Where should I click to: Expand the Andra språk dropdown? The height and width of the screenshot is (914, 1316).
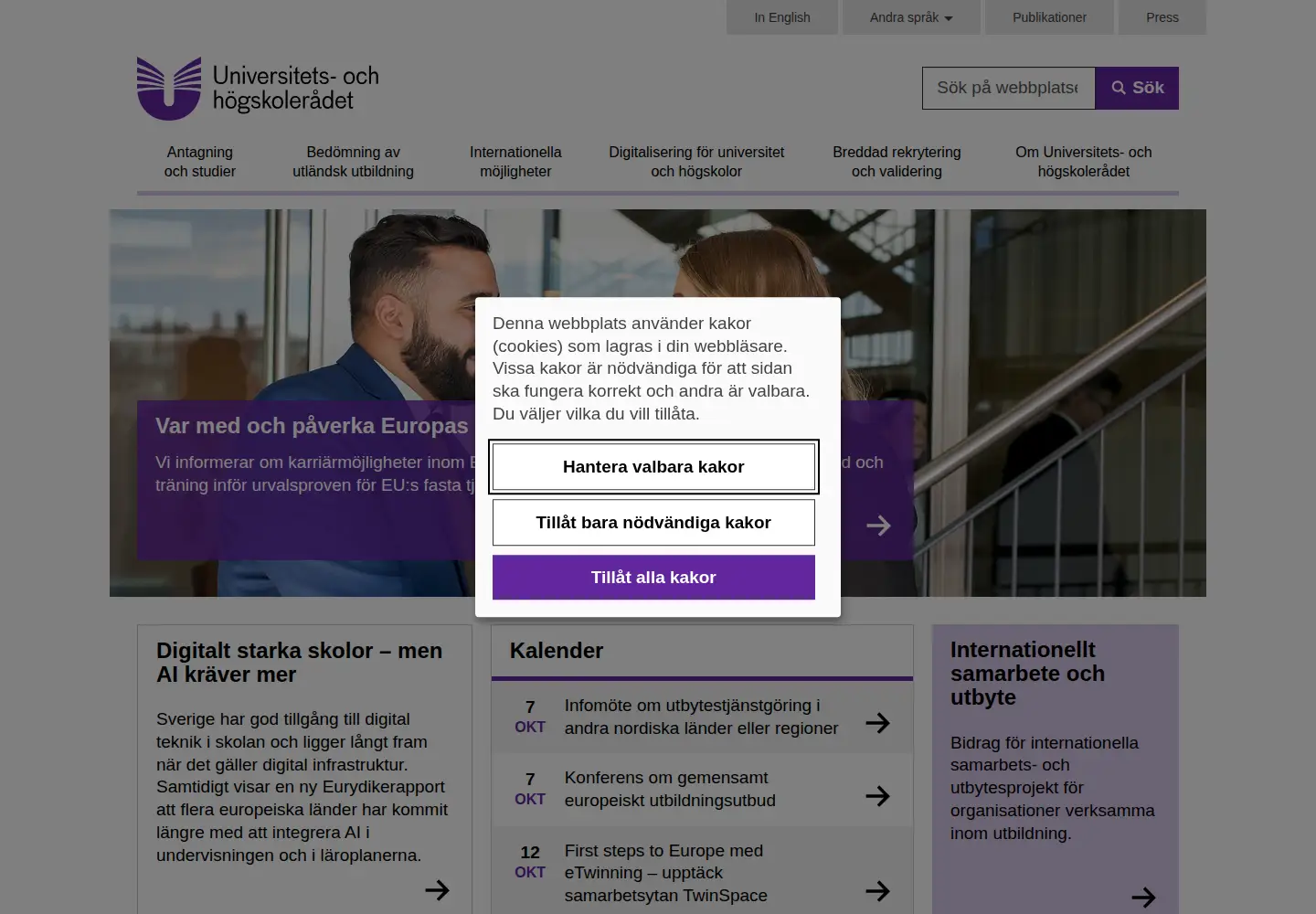[x=911, y=17]
